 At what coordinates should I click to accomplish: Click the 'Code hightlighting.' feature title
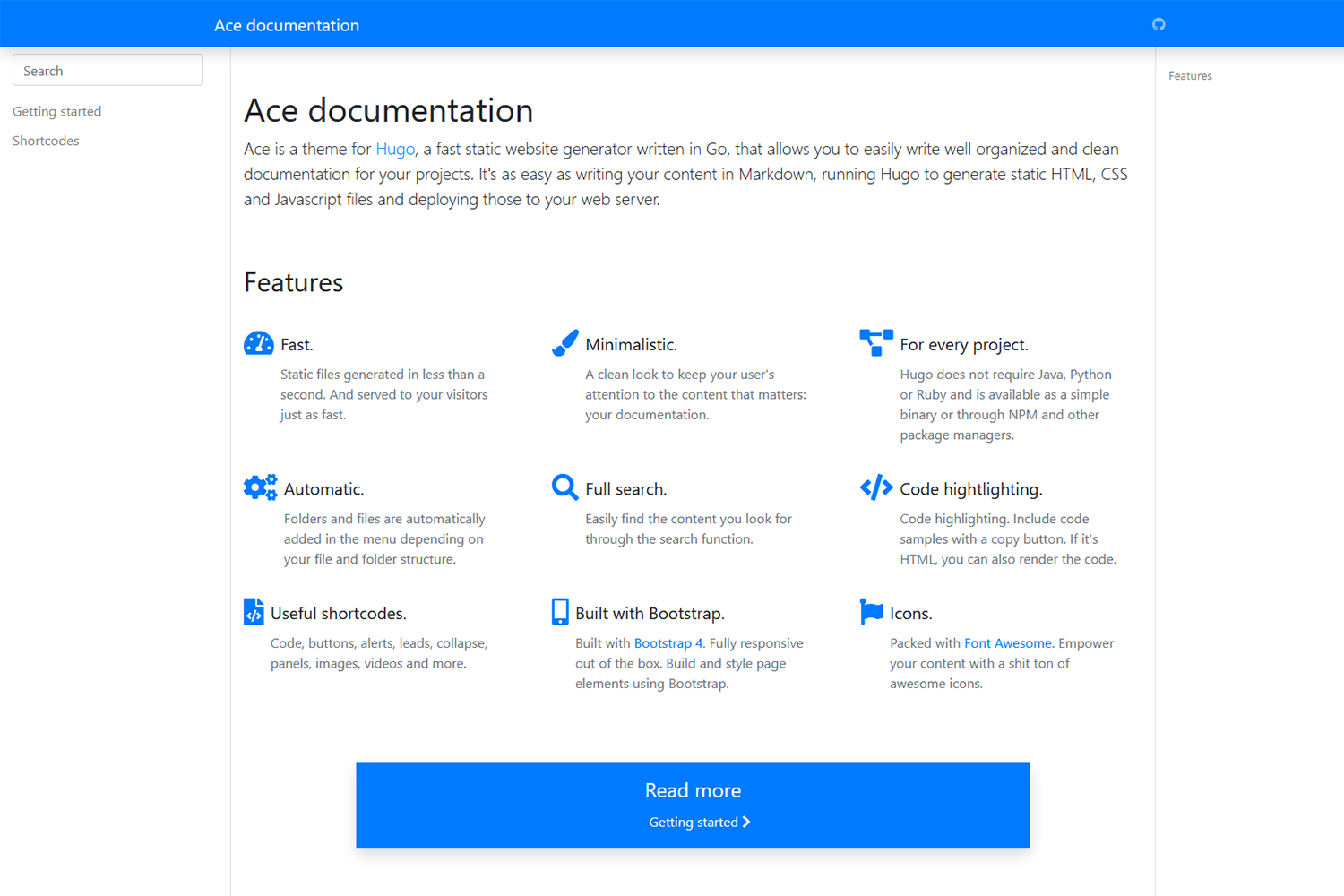tap(971, 489)
